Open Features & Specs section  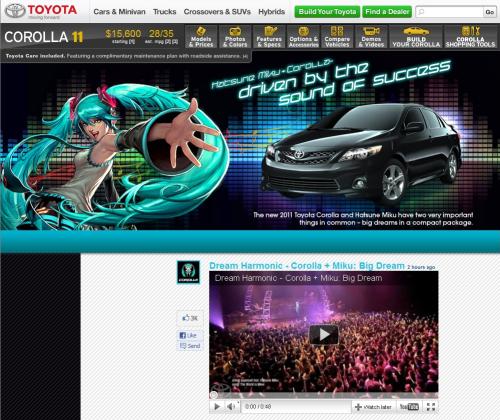(x=269, y=37)
